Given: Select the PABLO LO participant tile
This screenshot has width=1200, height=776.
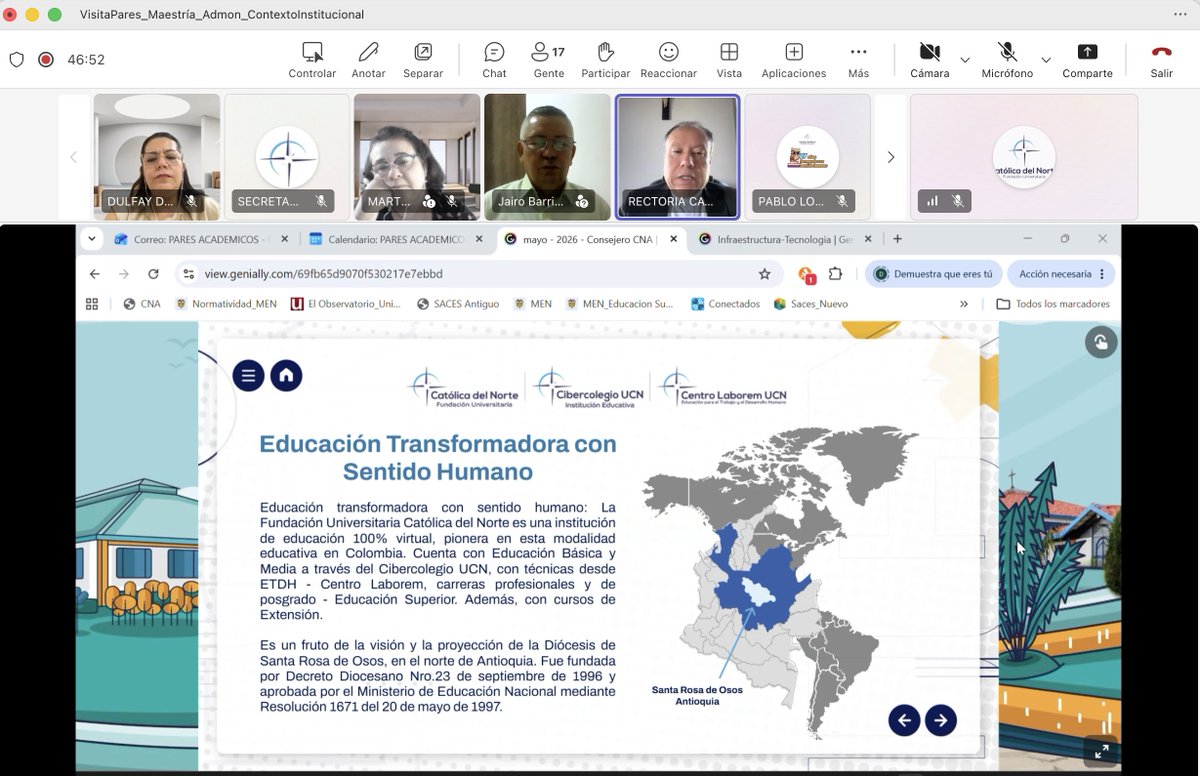Looking at the screenshot, I should coord(807,157).
